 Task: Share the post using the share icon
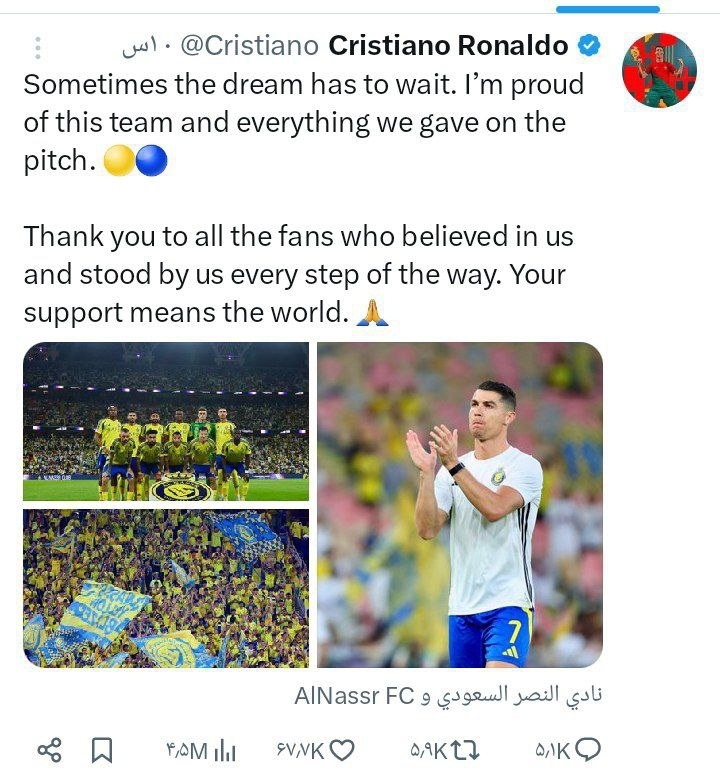(x=49, y=749)
